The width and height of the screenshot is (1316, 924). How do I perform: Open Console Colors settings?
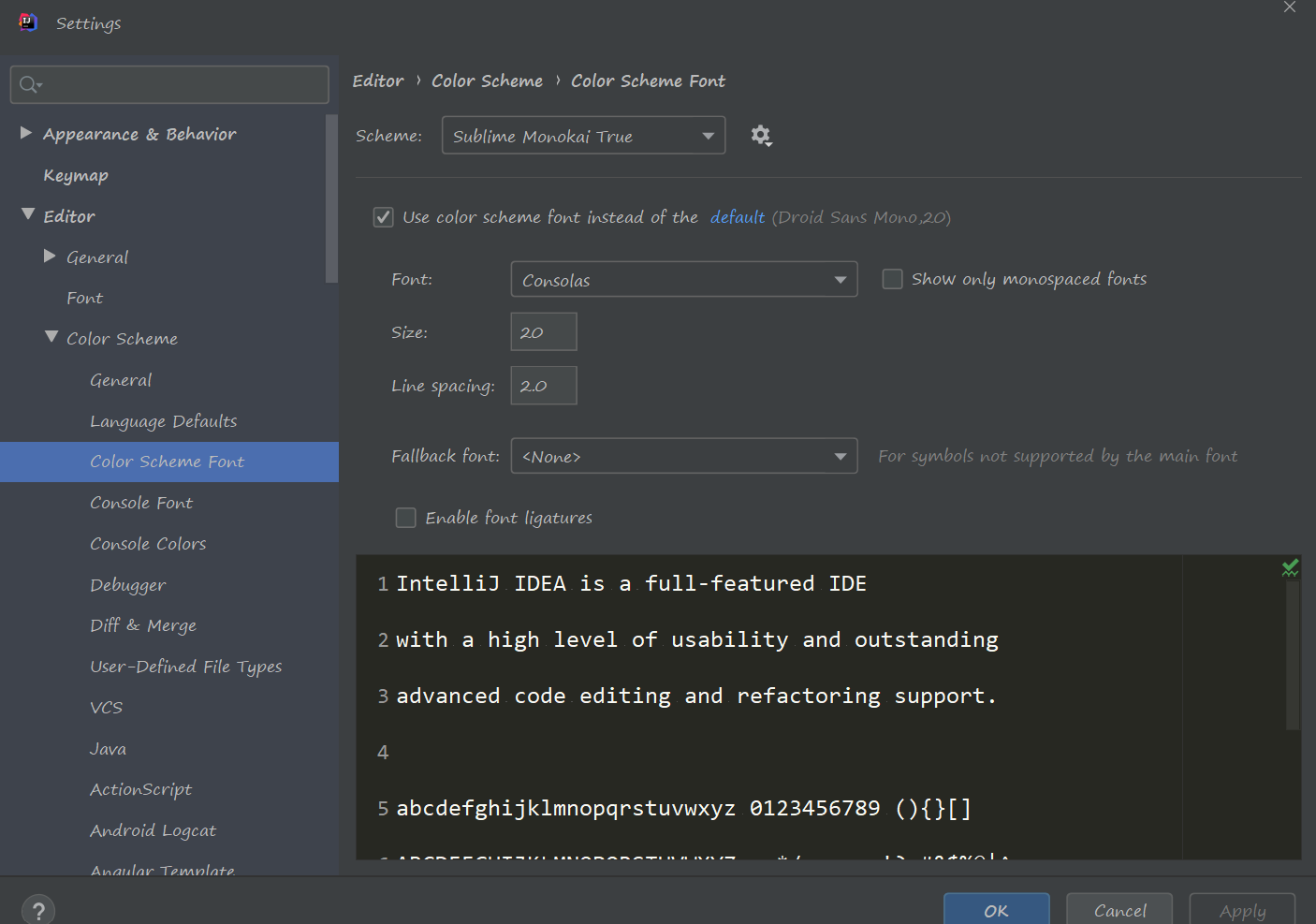click(x=148, y=544)
